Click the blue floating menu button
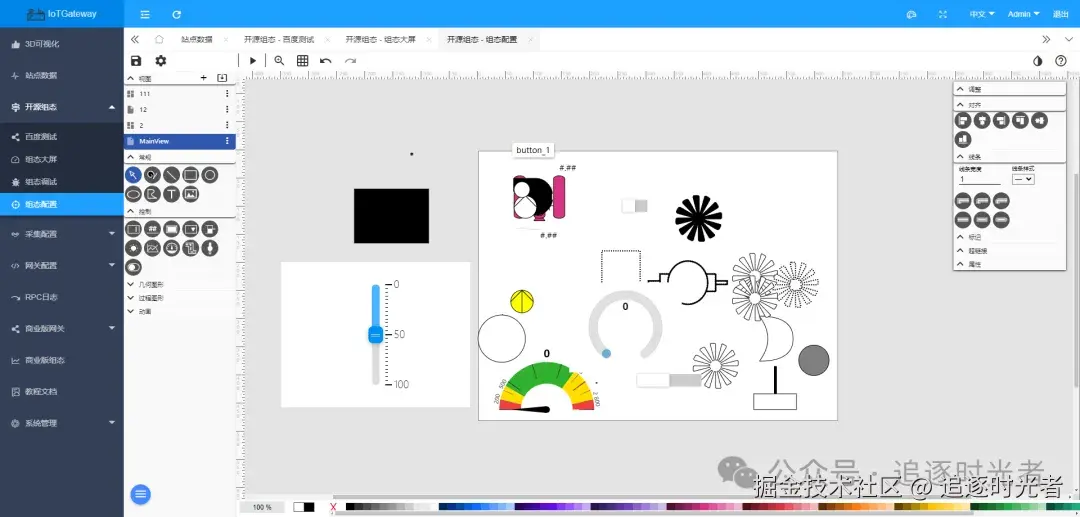 click(141, 494)
